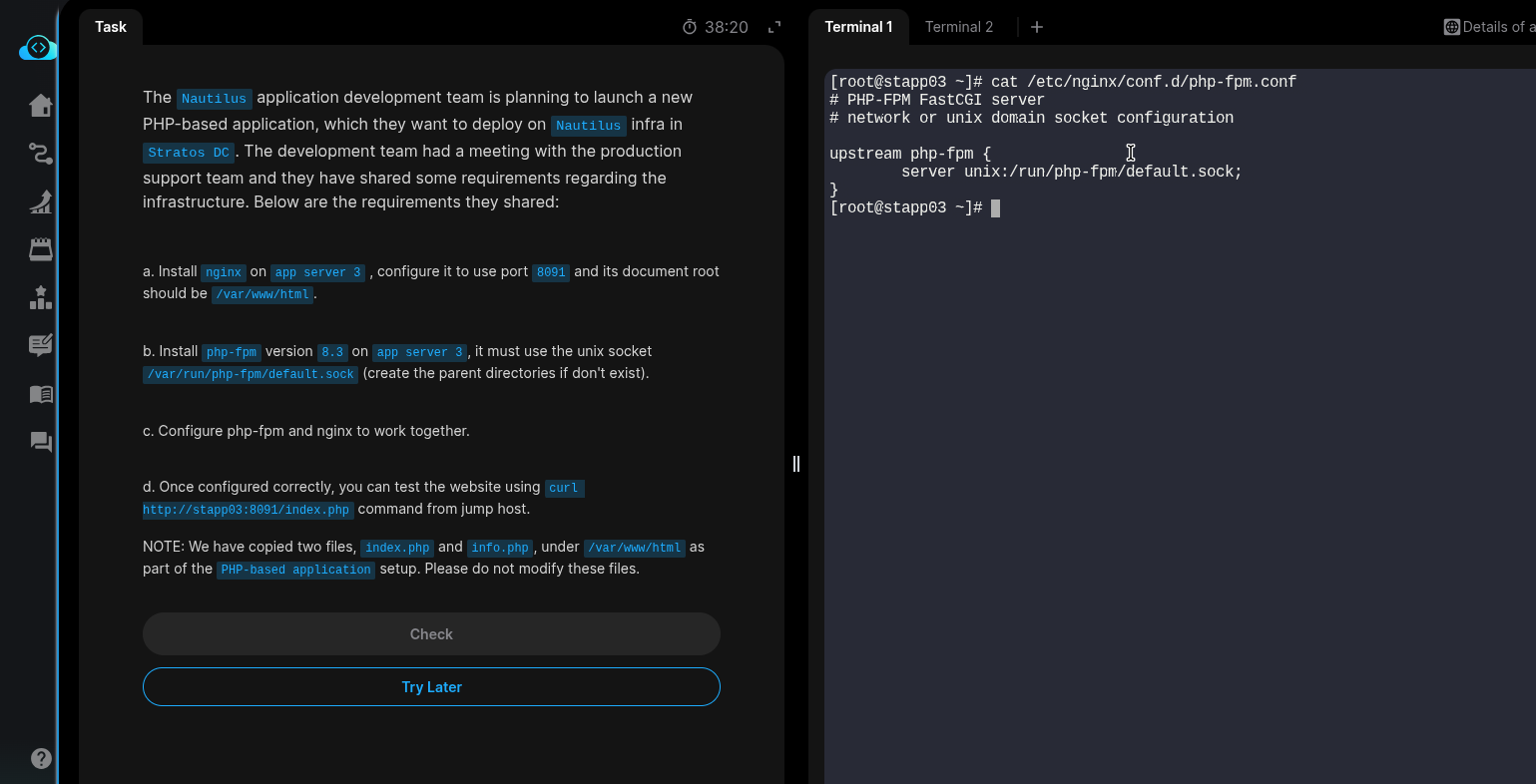Open the video clapperboard sidebar icon
1536x784 pixels.
41,249
